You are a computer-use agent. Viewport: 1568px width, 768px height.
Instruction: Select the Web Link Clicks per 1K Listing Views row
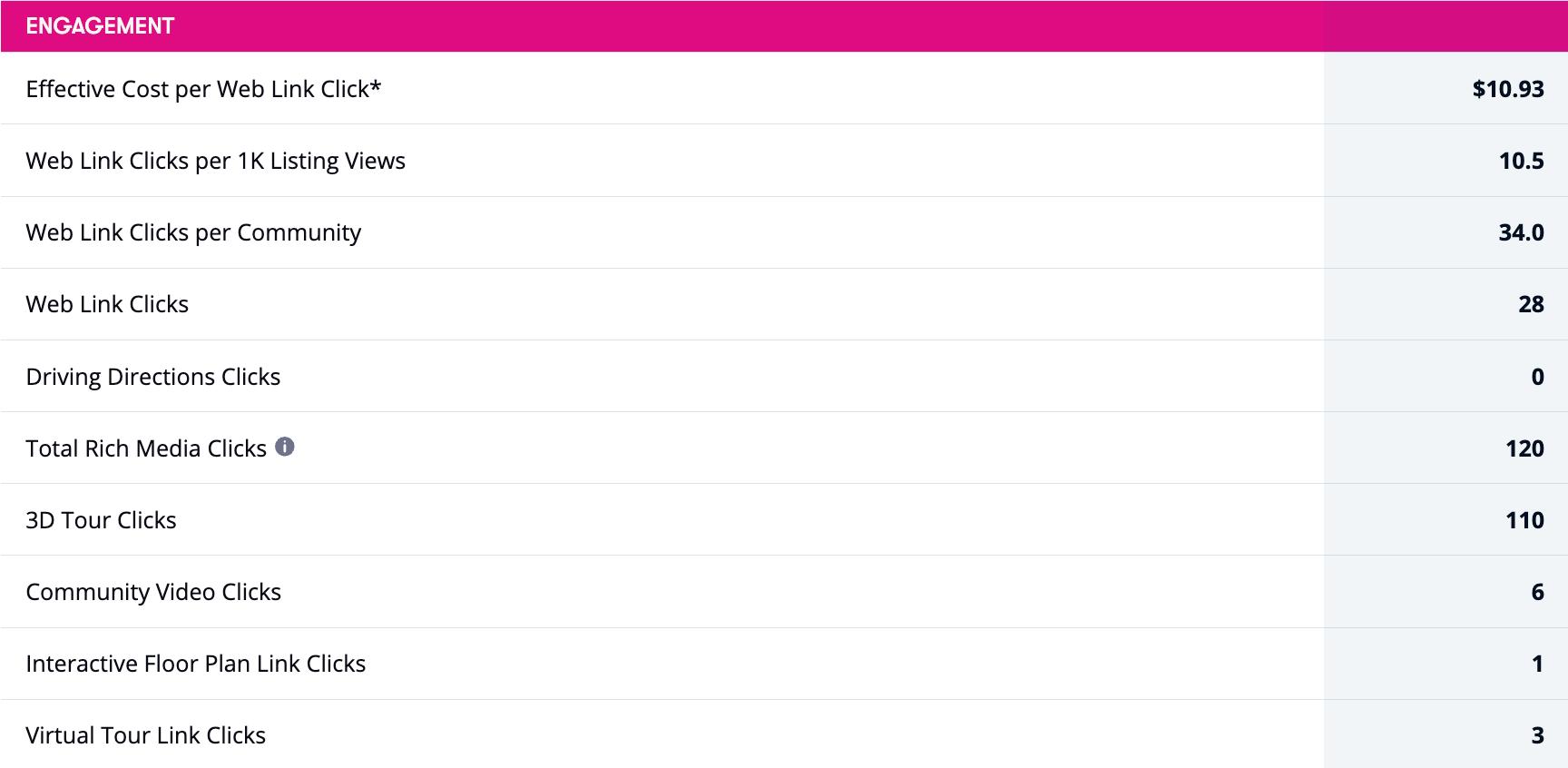pyautogui.click(x=215, y=161)
